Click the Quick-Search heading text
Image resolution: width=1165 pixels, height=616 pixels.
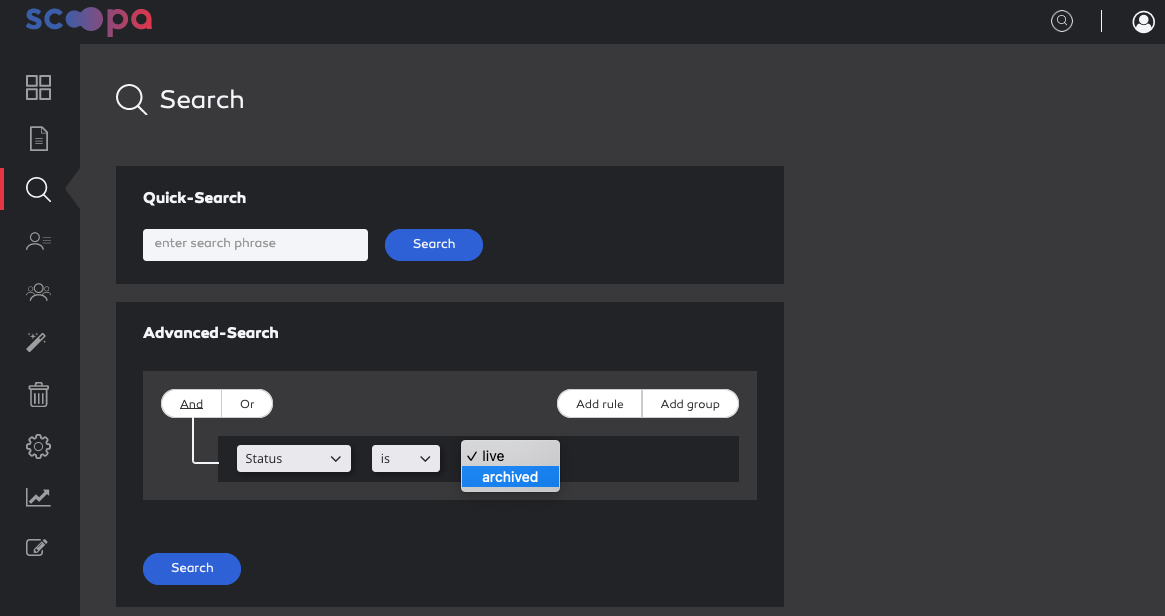pos(195,198)
